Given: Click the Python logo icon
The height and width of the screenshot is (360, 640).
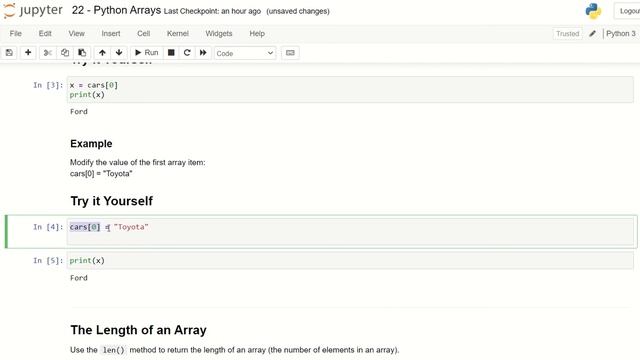Looking at the screenshot, I should click(593, 11).
